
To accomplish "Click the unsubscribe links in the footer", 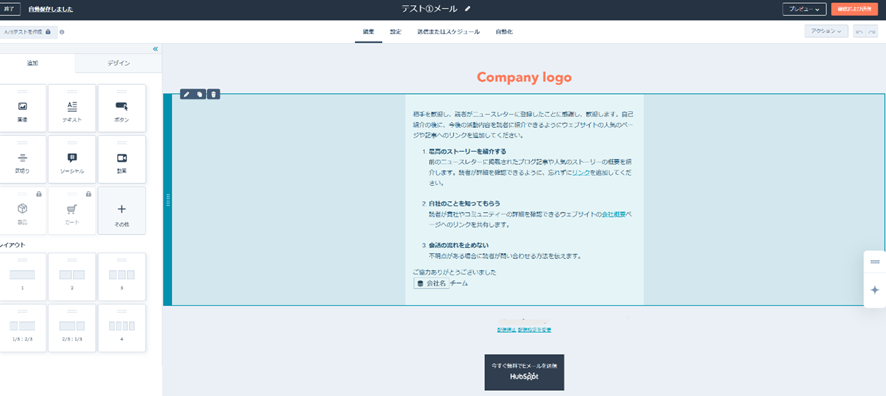I will (x=524, y=330).
